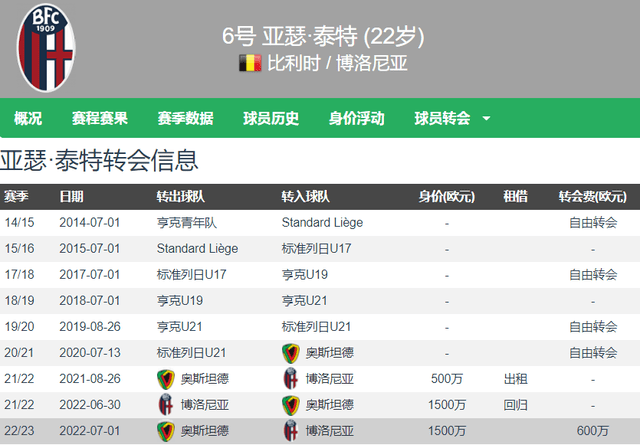This screenshot has width=640, height=445.
Task: Open the 身价浮动 tab
Action: click(357, 118)
